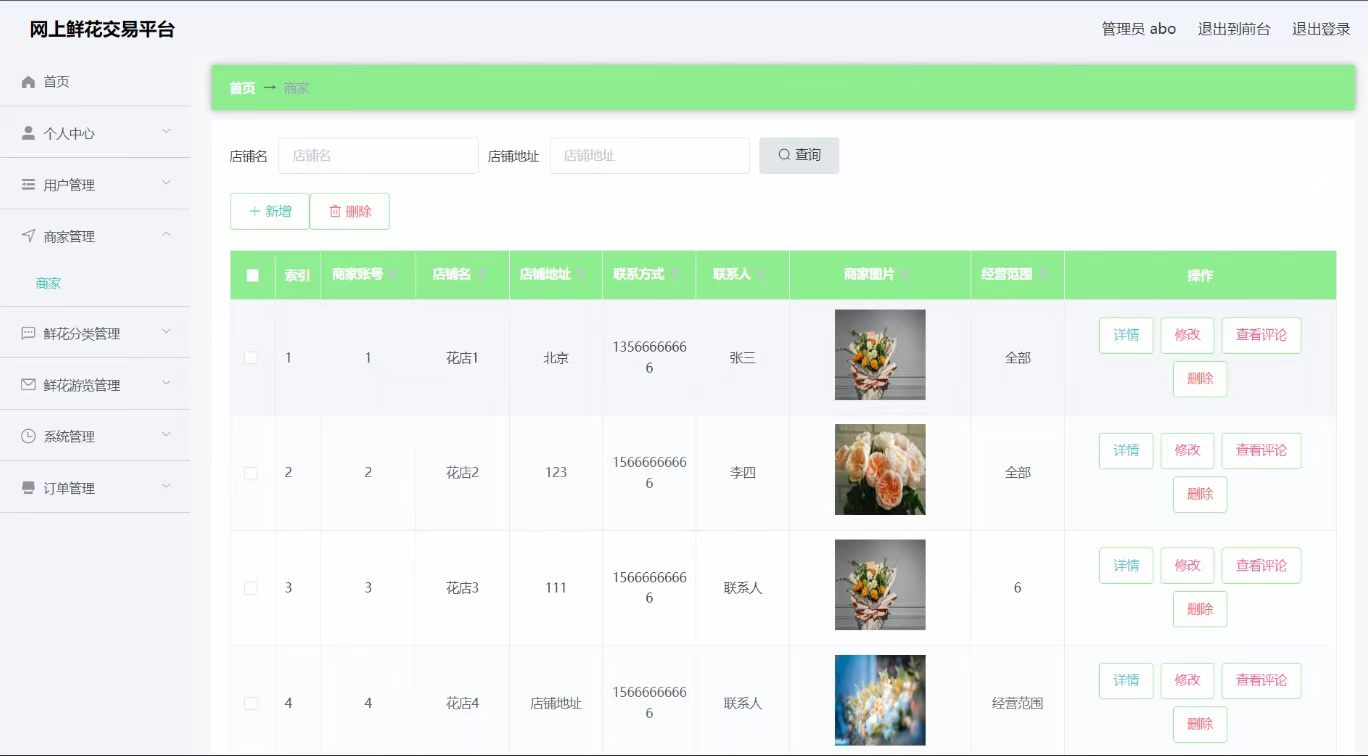Collapse 商家管理 using its chevron
Screen dimensions: 1368x756
tap(167, 235)
